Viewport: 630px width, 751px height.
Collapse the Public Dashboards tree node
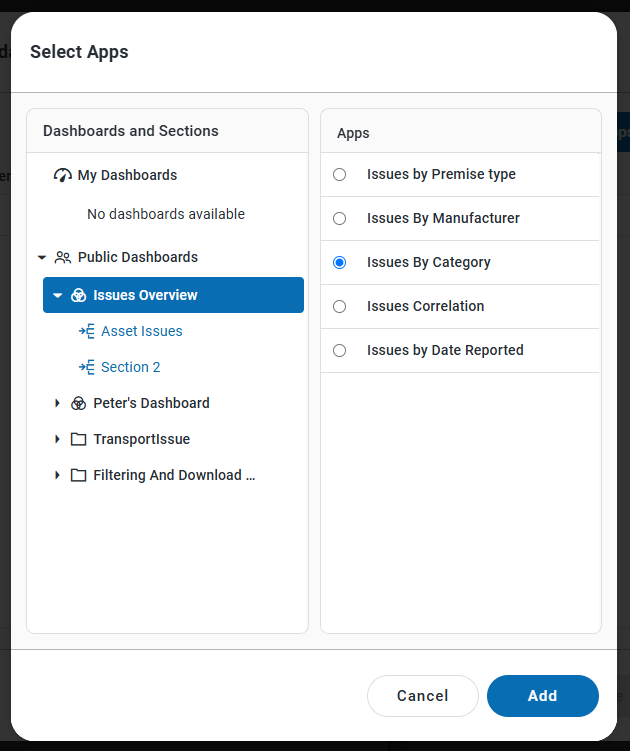(x=42, y=257)
